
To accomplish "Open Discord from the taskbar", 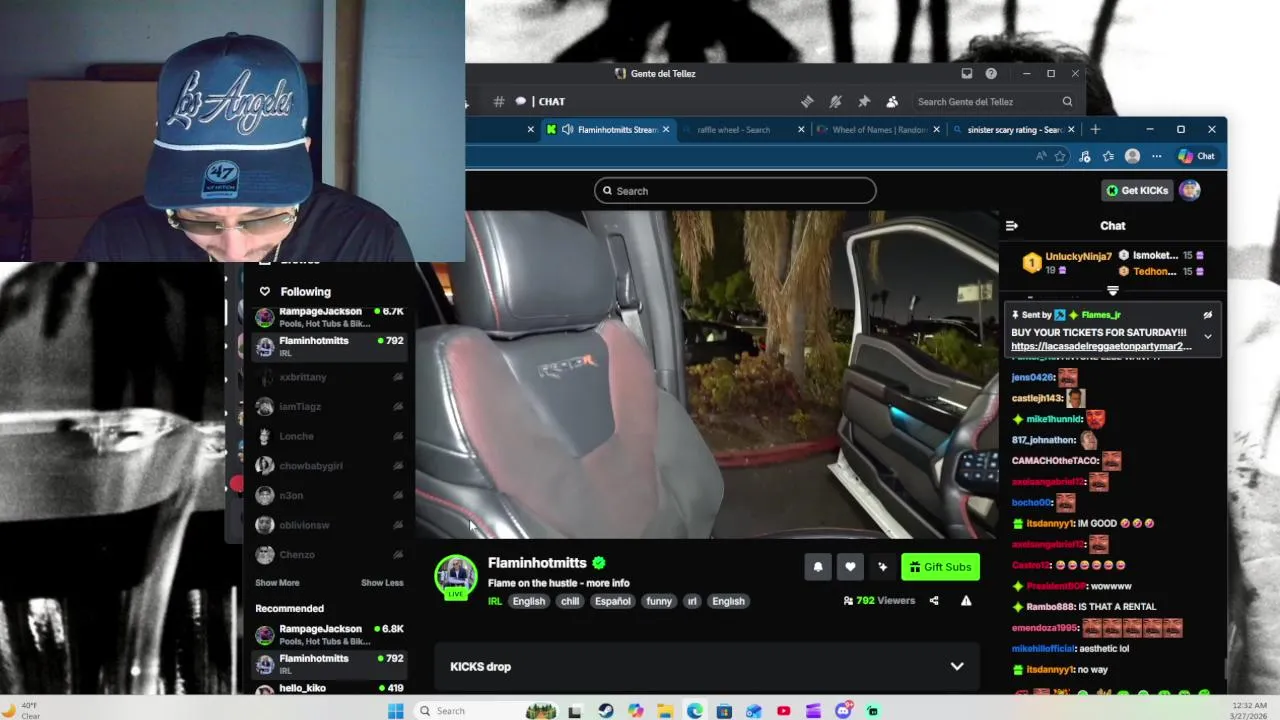I will tap(843, 711).
